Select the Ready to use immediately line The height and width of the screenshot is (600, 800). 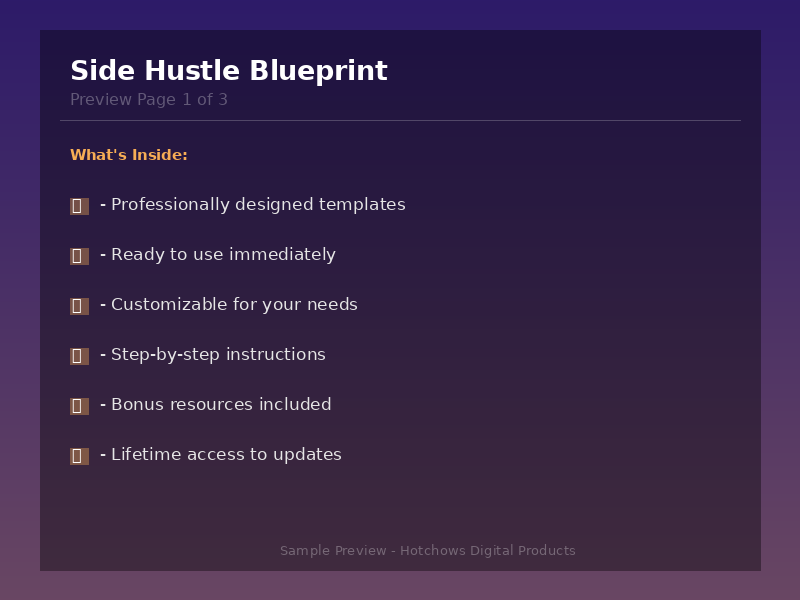[222, 255]
